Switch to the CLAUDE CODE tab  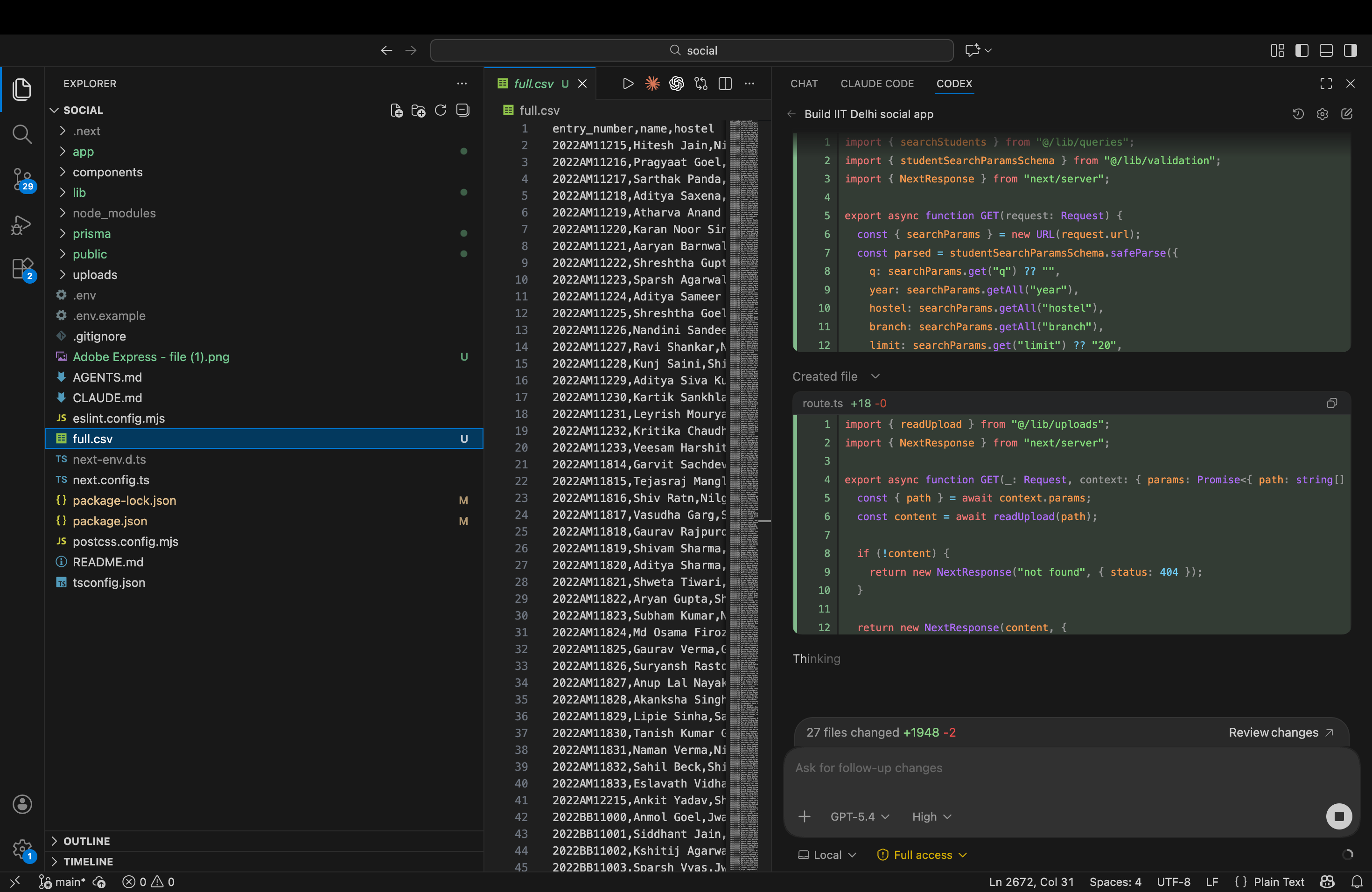point(876,84)
